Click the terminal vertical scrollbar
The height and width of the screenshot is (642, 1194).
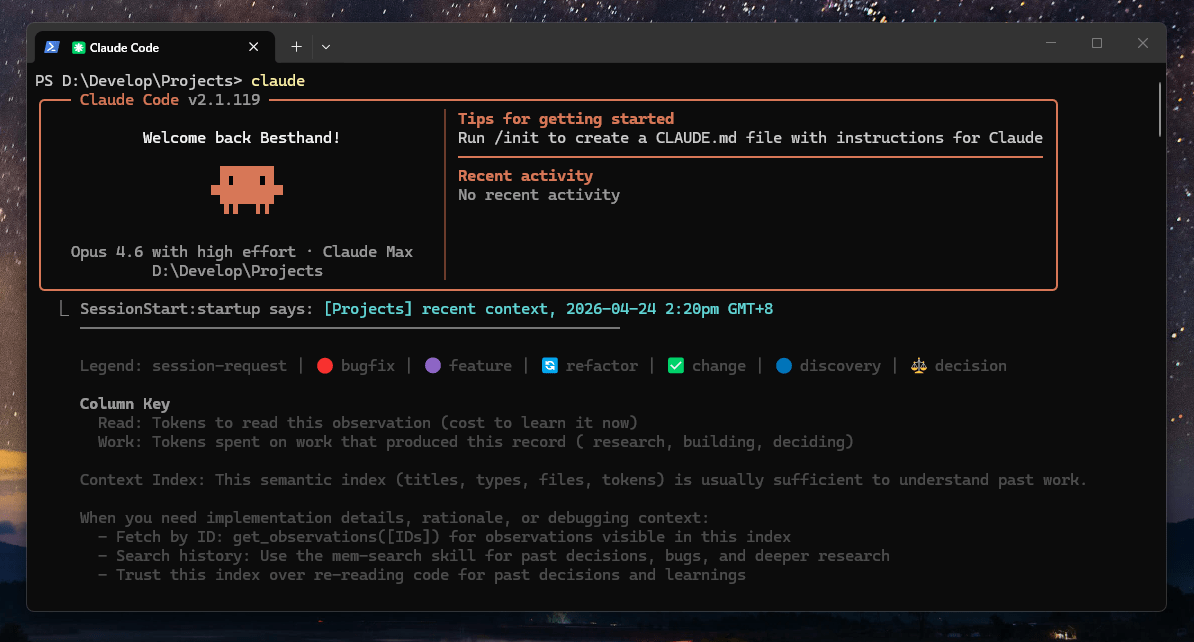[x=1160, y=110]
